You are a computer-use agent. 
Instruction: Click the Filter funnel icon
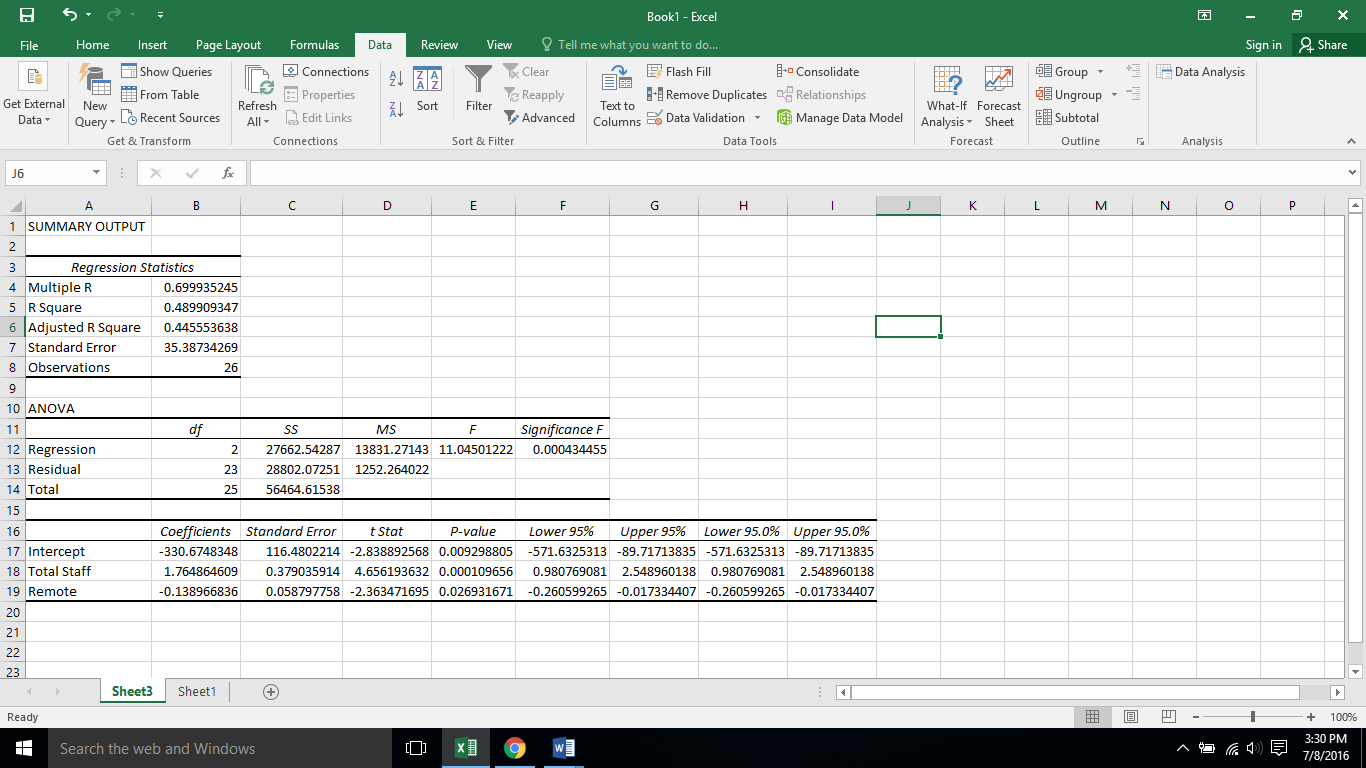(479, 80)
